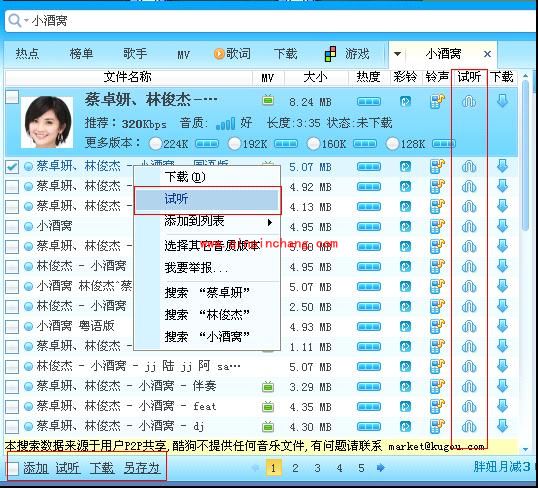Click the 另存为 link
Screen dimensions: 538x488
[142, 468]
